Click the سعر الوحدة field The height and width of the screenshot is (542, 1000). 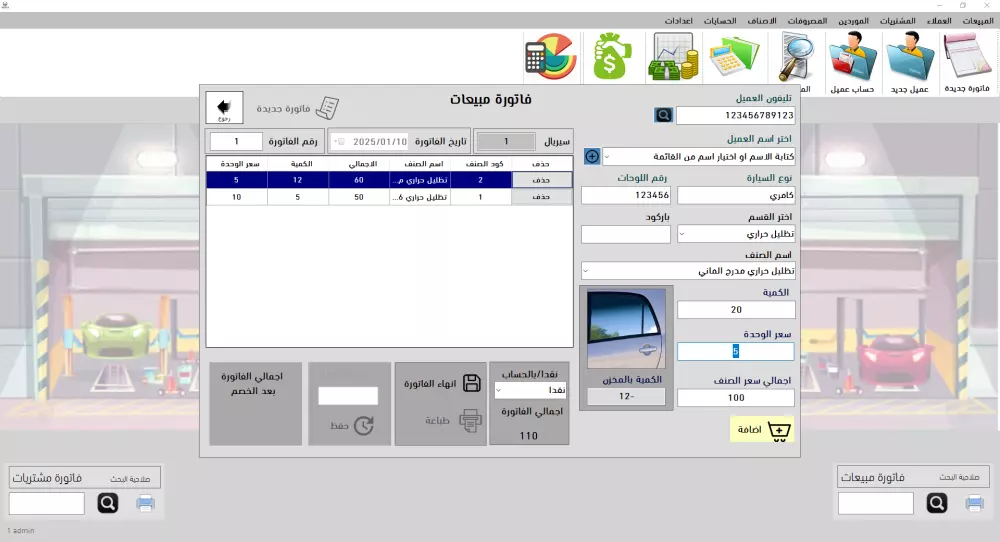coord(735,351)
